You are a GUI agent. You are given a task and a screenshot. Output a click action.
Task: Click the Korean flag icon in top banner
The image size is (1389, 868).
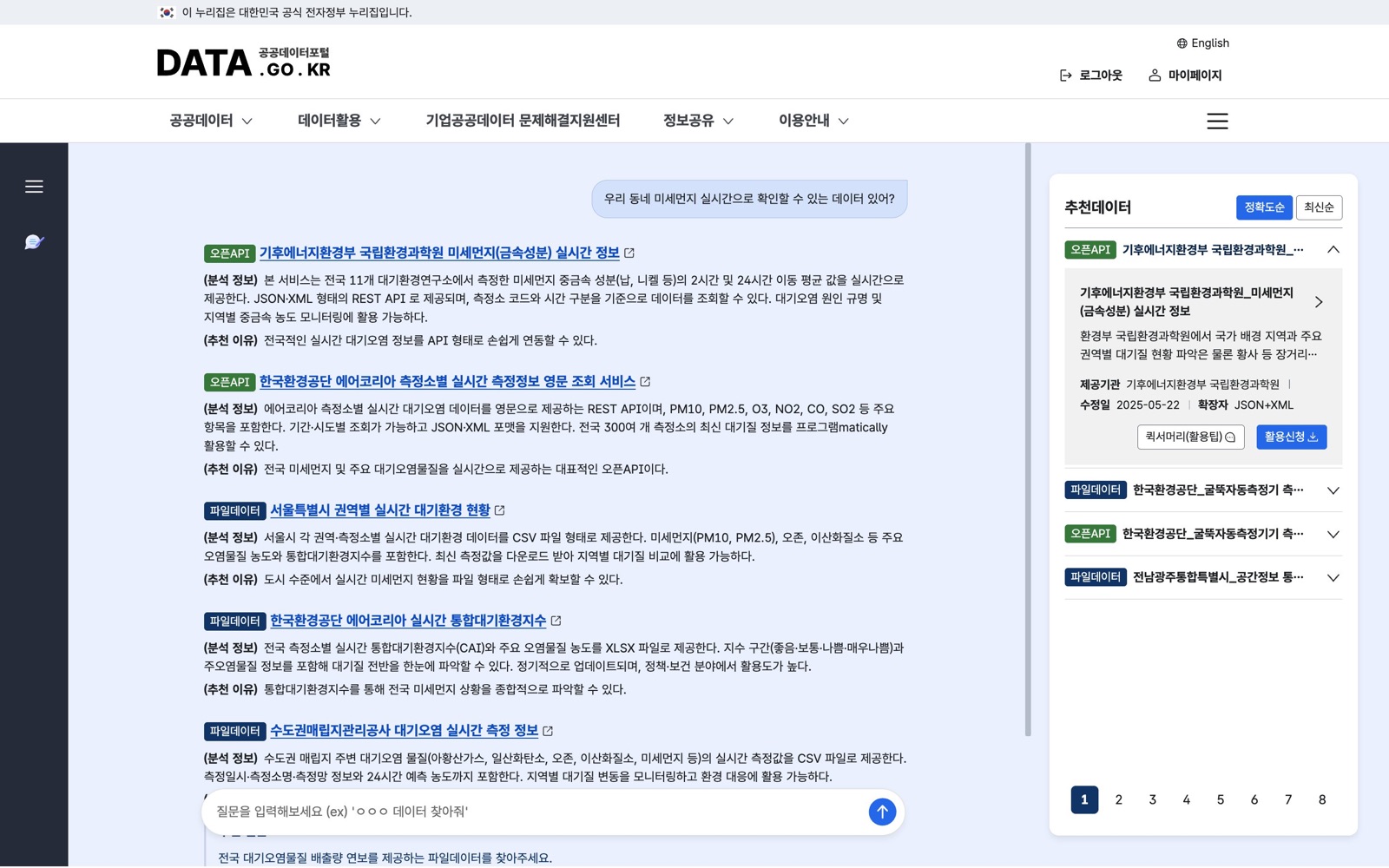coord(167,12)
